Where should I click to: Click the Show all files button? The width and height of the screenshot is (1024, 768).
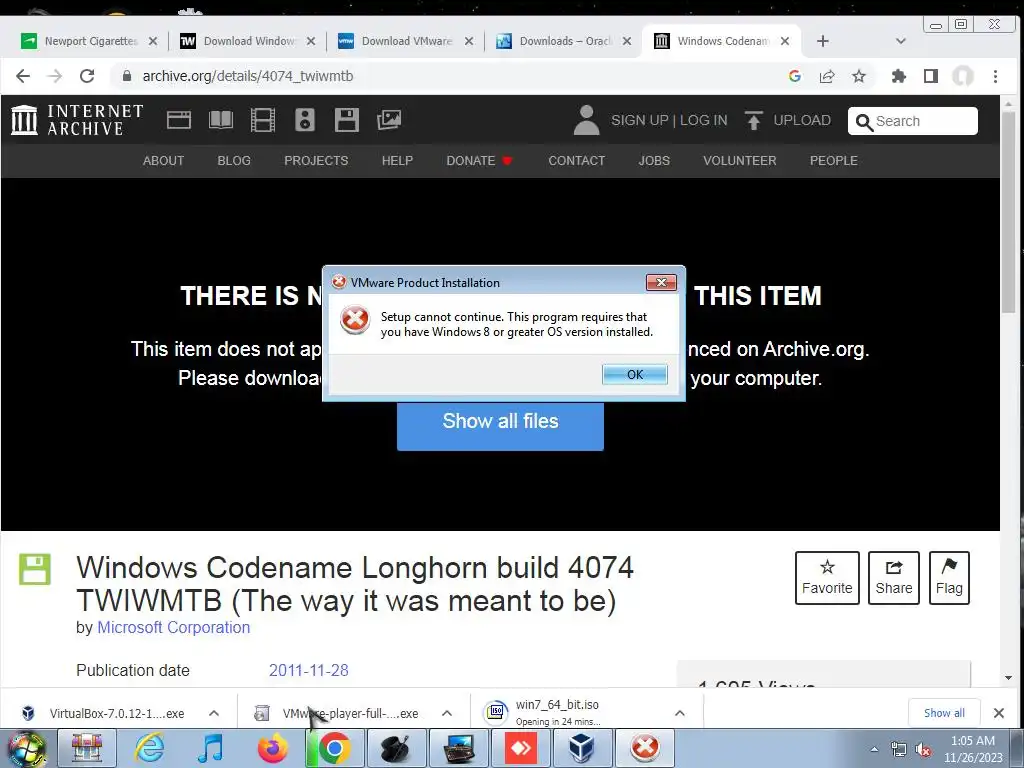[500, 426]
